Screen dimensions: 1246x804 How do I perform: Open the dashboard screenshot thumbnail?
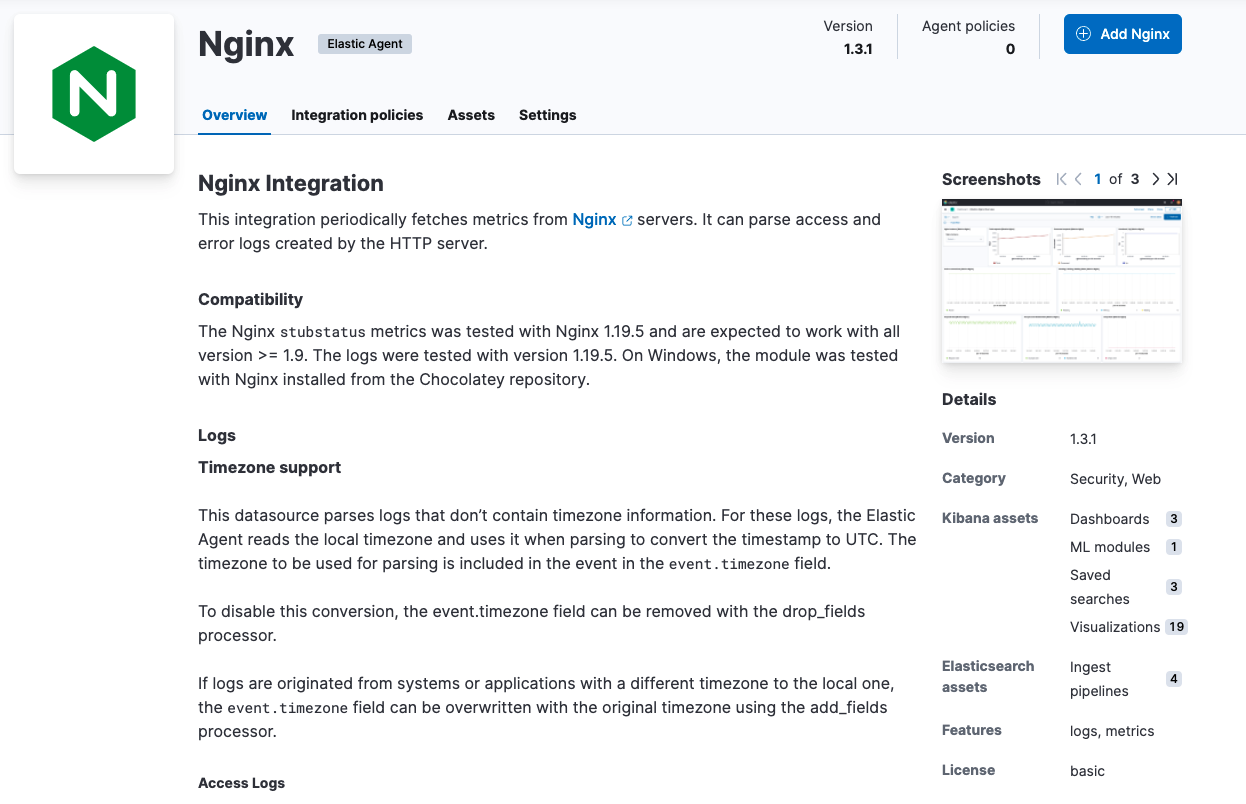1061,281
